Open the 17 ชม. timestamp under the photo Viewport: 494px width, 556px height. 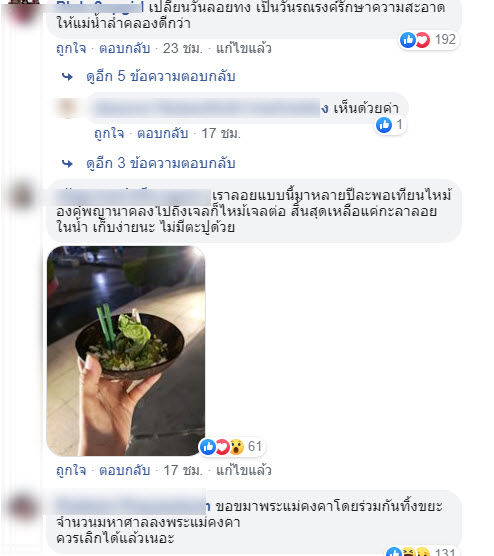(183, 471)
